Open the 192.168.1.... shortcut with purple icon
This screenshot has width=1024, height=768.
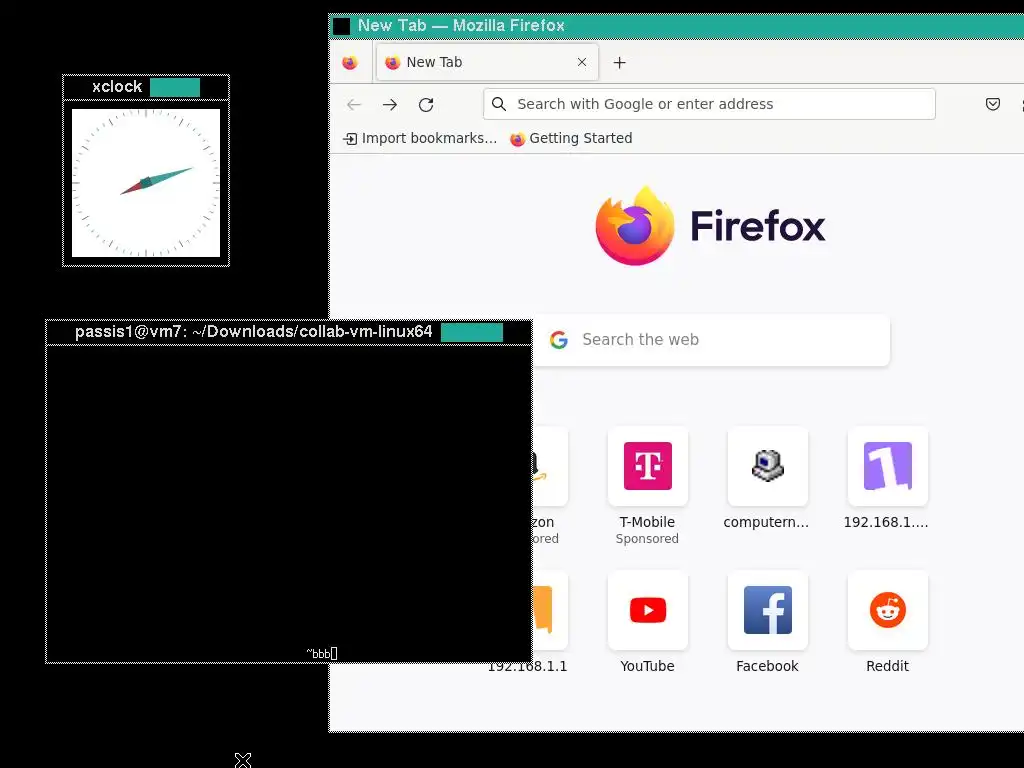pyautogui.click(x=888, y=466)
